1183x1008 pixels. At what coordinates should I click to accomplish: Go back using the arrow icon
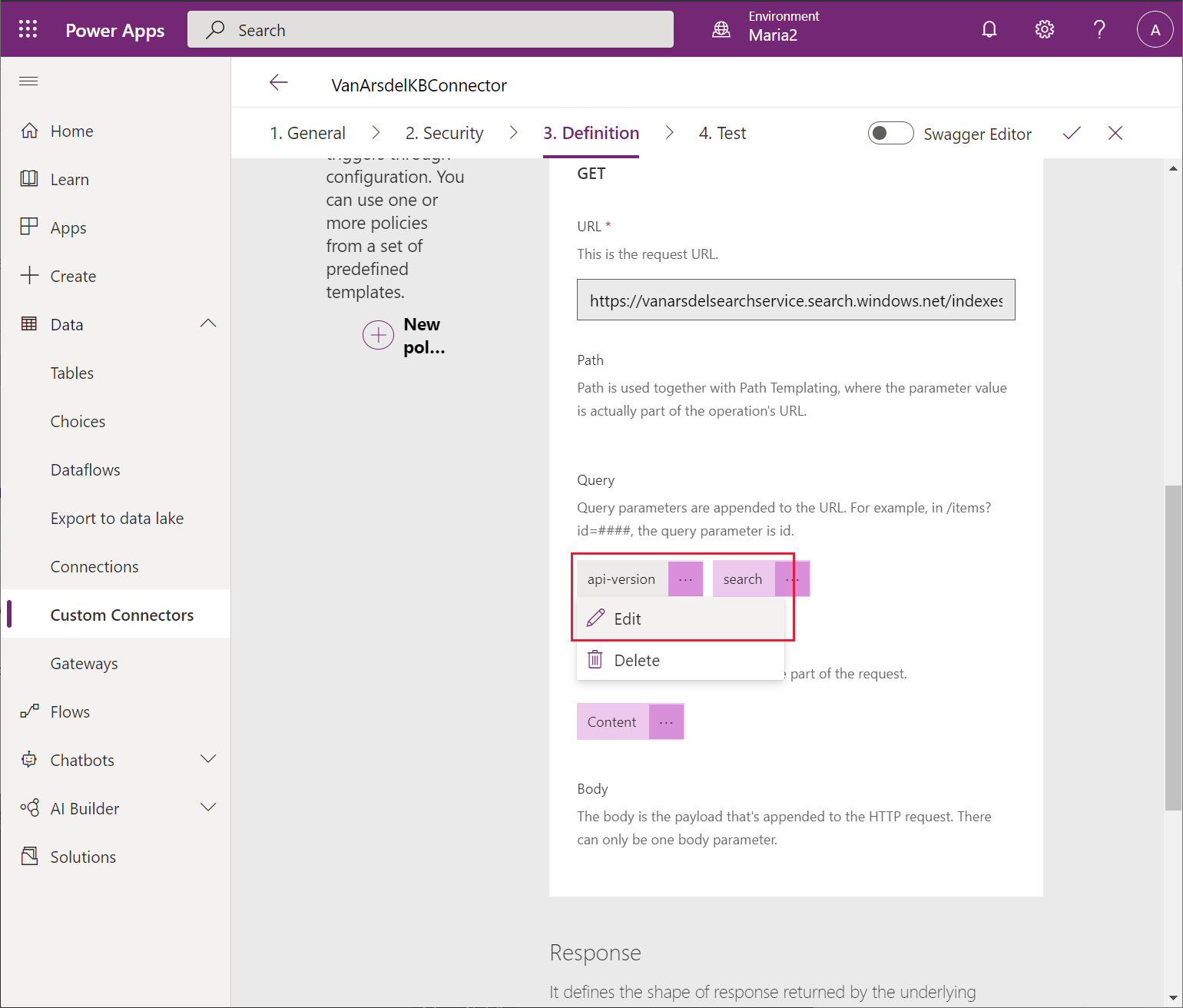[x=279, y=83]
